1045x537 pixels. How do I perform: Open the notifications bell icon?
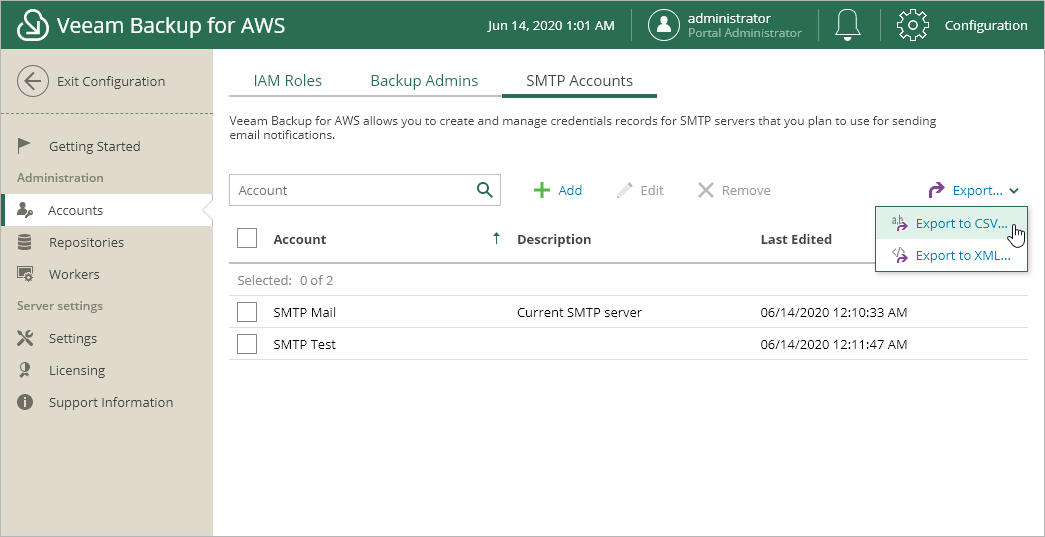coord(848,25)
